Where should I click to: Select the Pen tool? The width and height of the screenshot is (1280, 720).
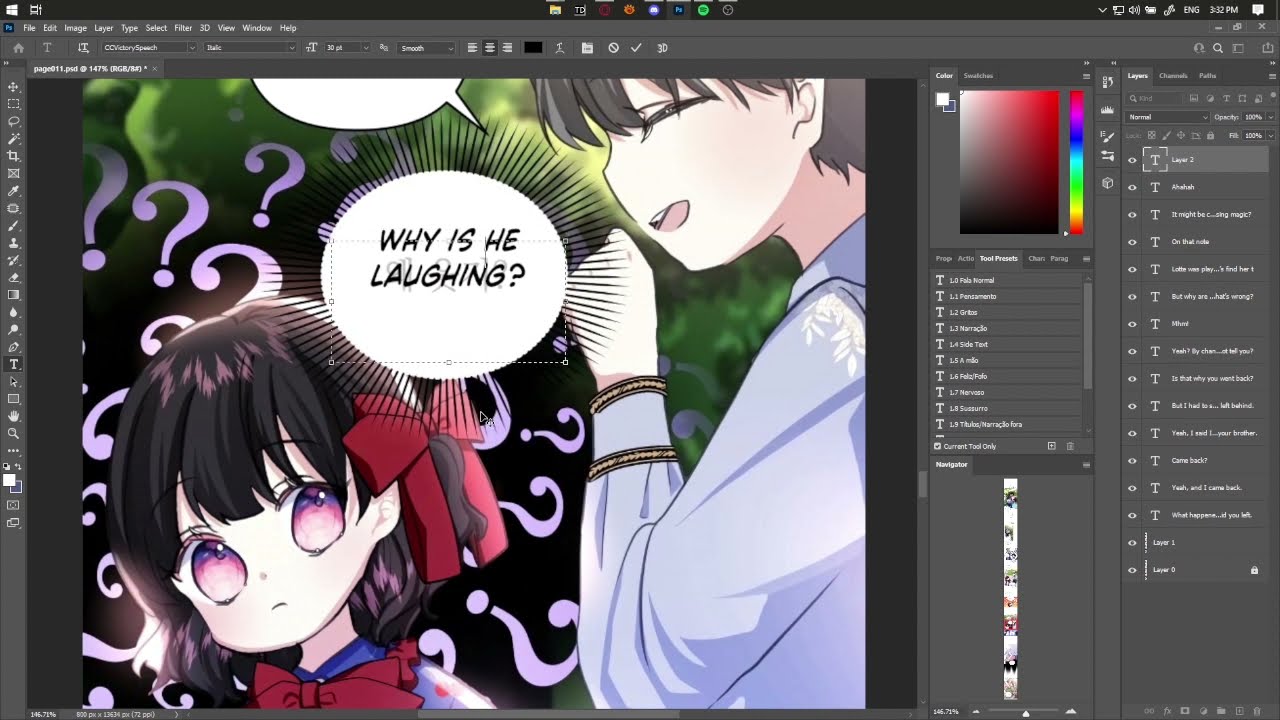click(x=14, y=347)
